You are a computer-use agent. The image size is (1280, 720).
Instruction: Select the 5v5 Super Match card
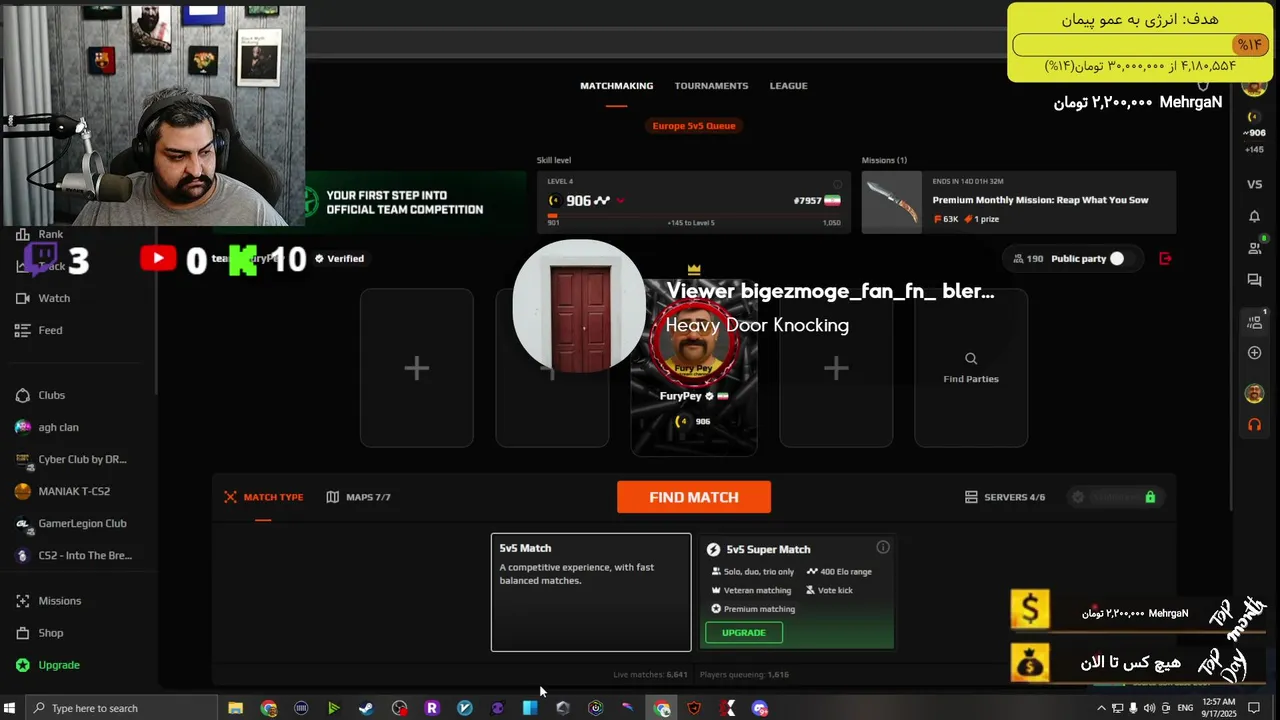797,592
